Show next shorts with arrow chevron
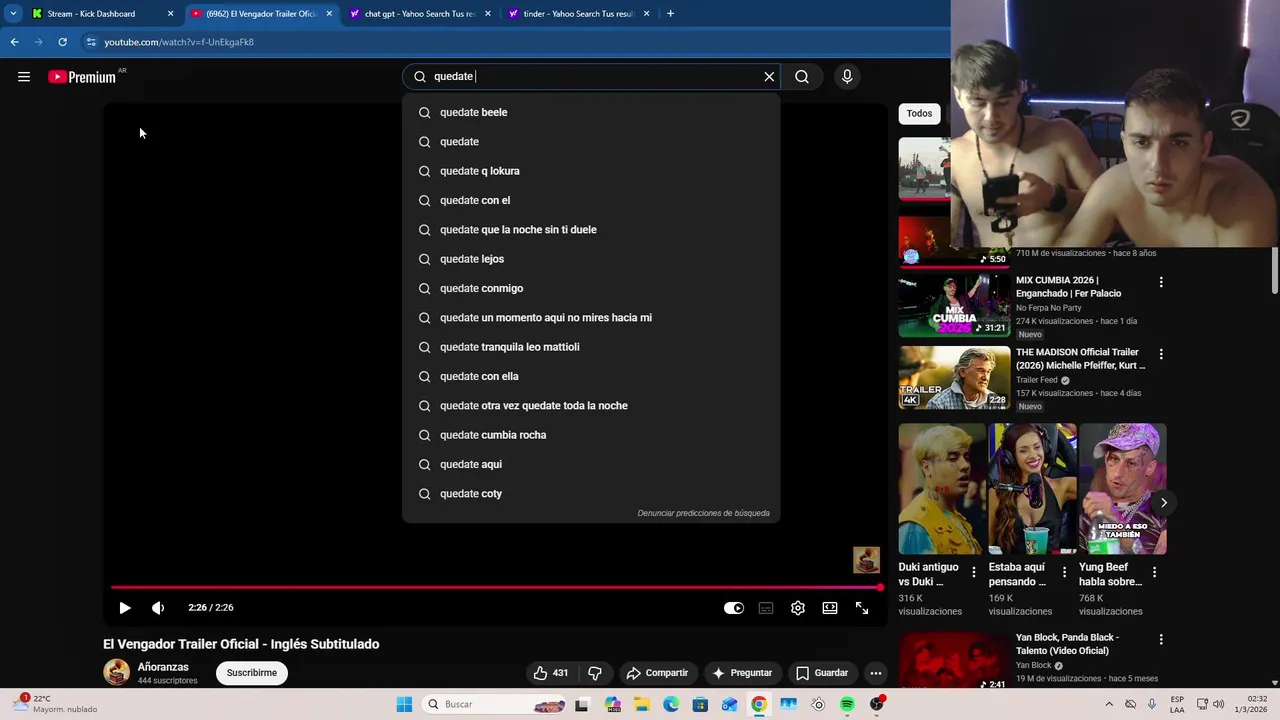 coord(1163,503)
